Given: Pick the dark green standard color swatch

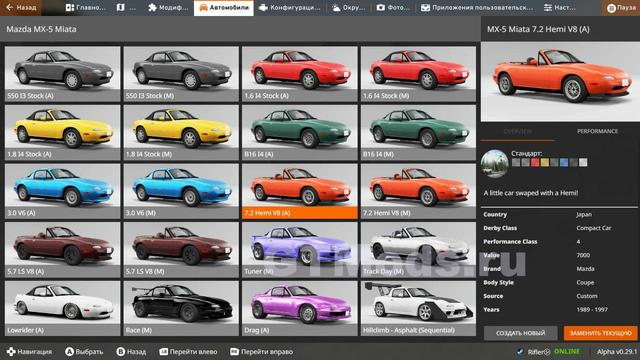Looking at the screenshot, I should [x=554, y=162].
